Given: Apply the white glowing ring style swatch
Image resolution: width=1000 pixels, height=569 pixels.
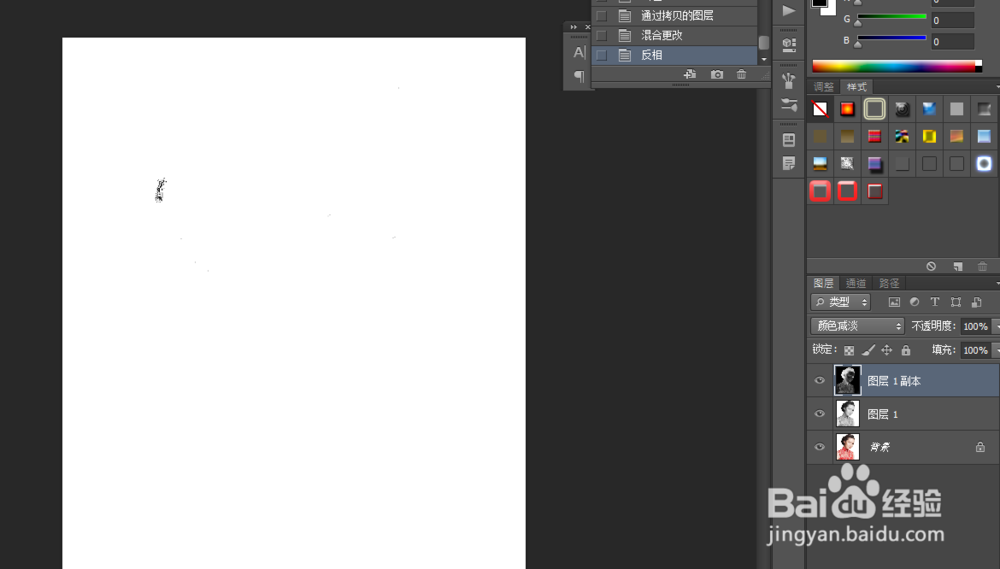Looking at the screenshot, I should [984, 163].
